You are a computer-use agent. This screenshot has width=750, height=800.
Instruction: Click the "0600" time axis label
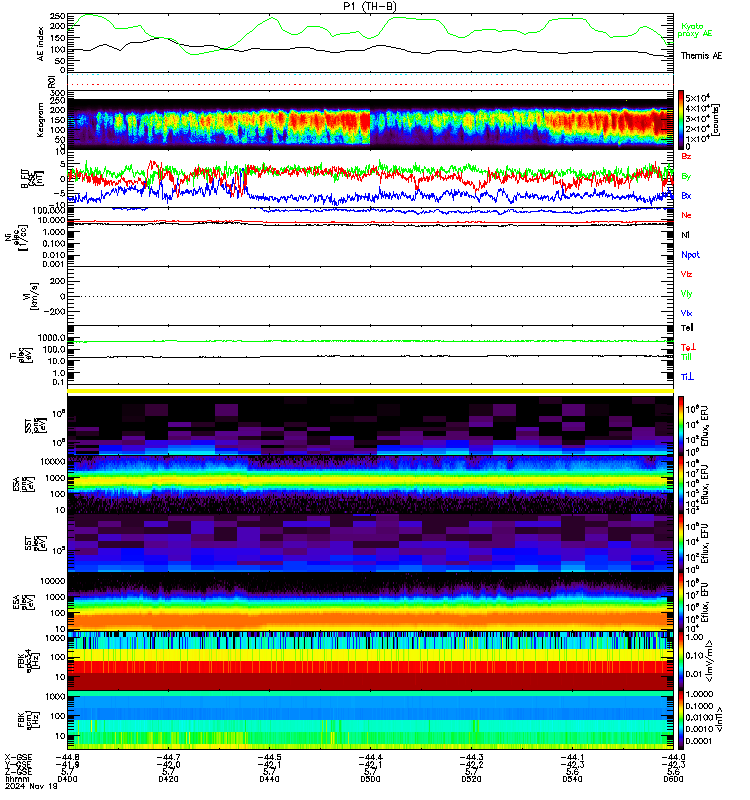pos(673,779)
